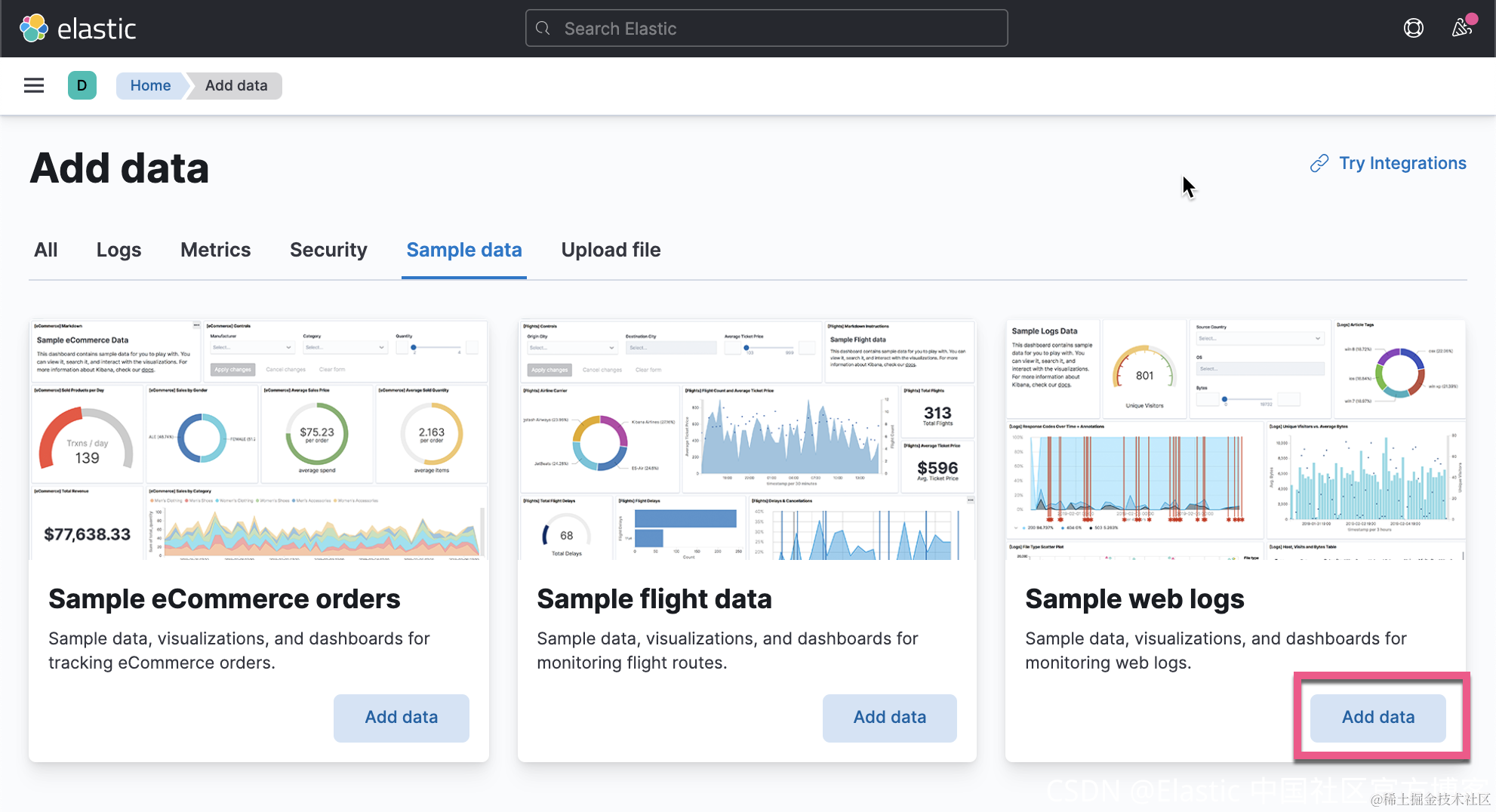Select the Sample data tab
The width and height of the screenshot is (1496, 812).
[x=464, y=250]
